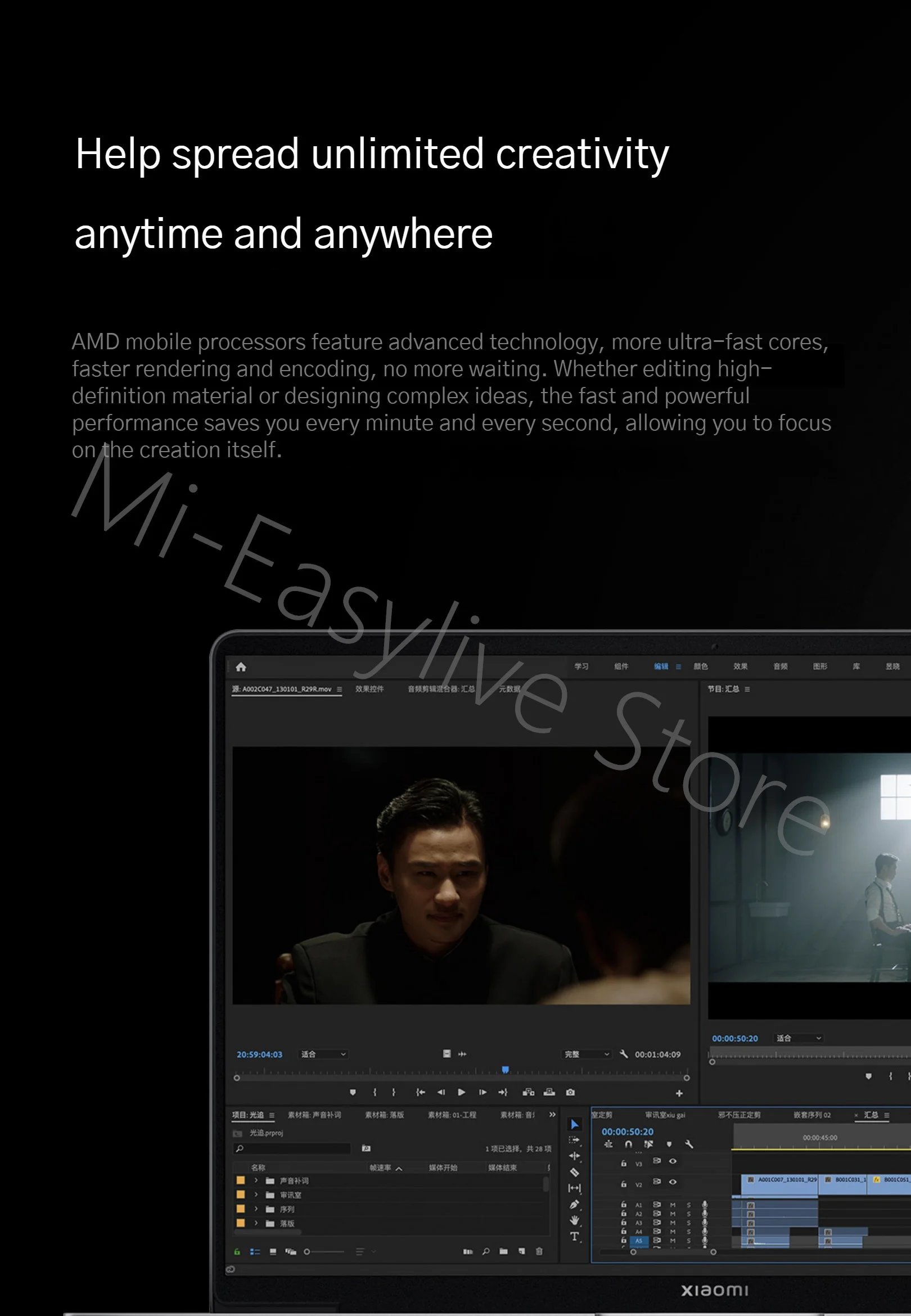911x1316 pixels.
Task: Open the button editor plus icon
Action: tap(679, 1093)
